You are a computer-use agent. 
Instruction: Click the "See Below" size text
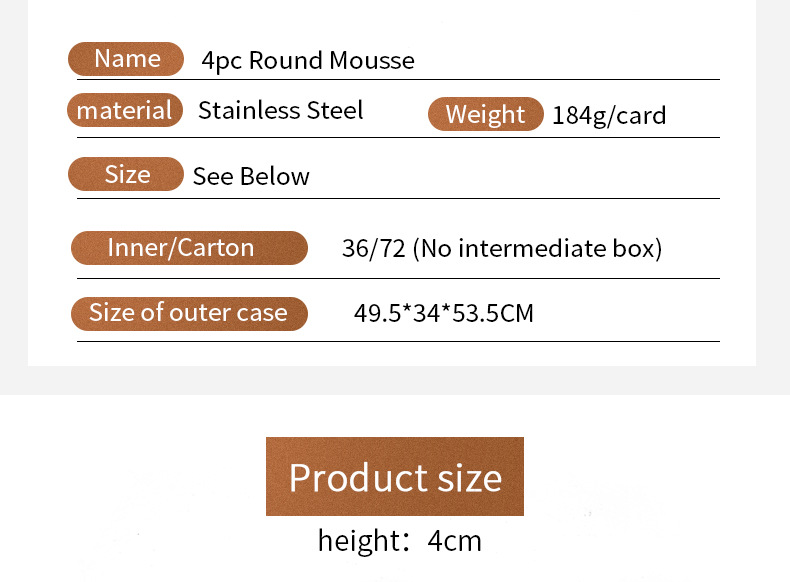251,177
